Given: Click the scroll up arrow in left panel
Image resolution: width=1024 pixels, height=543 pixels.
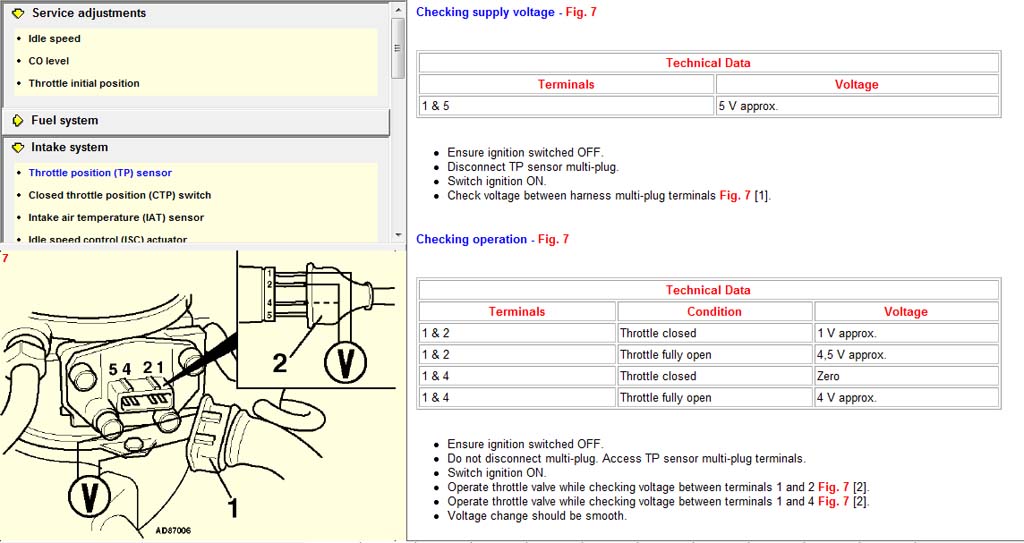Looking at the screenshot, I should click(398, 9).
